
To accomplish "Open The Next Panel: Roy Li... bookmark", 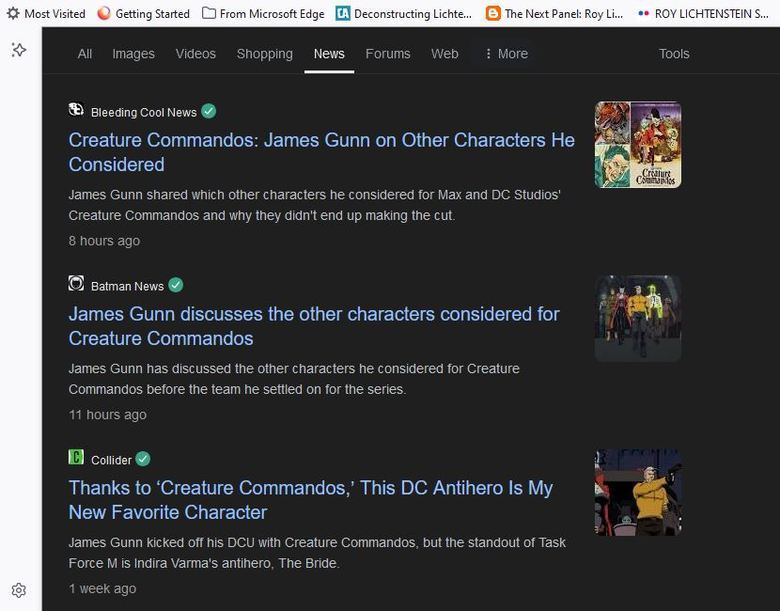I will point(555,13).
